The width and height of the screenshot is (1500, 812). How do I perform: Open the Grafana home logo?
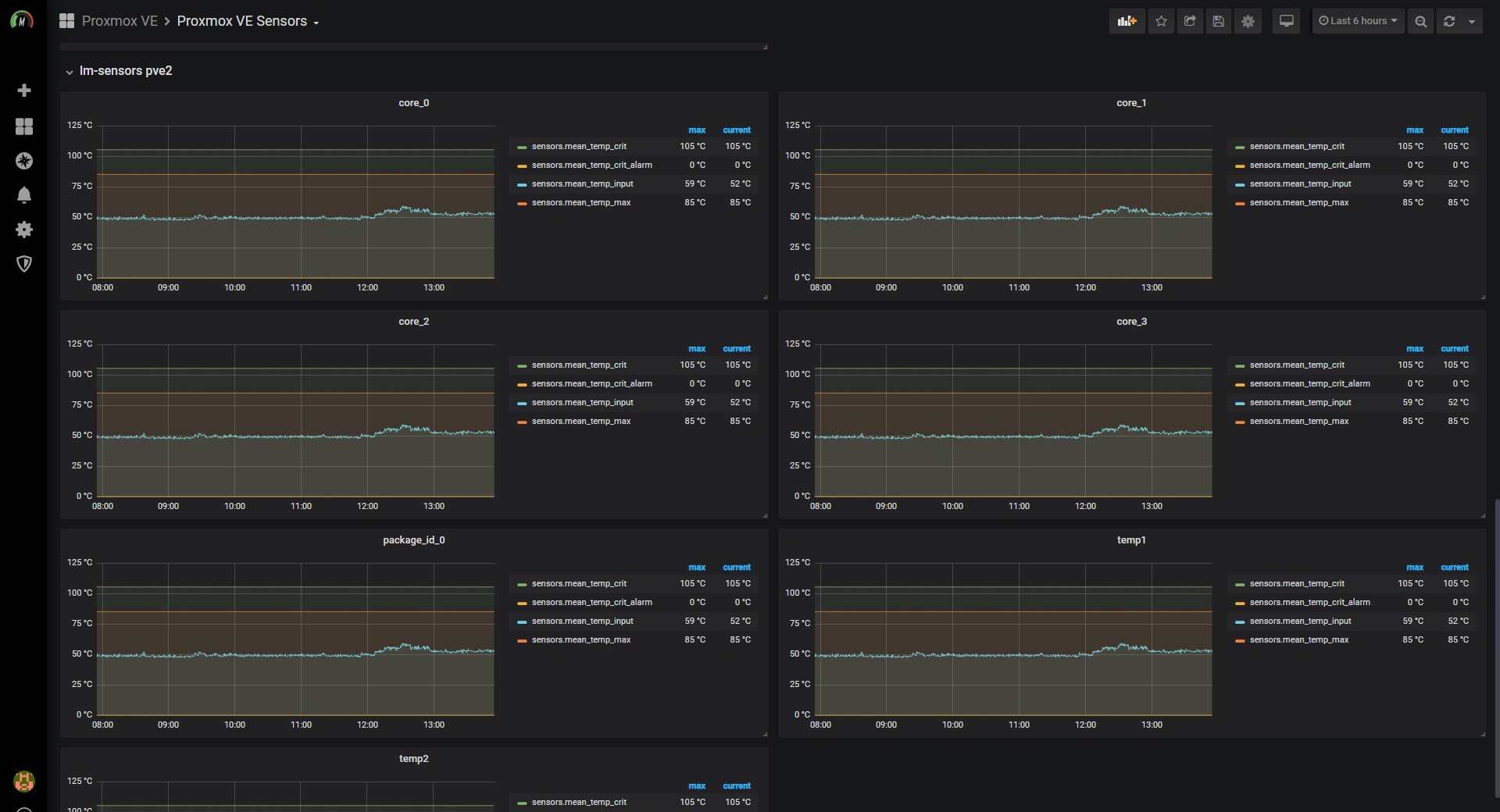pos(22,21)
